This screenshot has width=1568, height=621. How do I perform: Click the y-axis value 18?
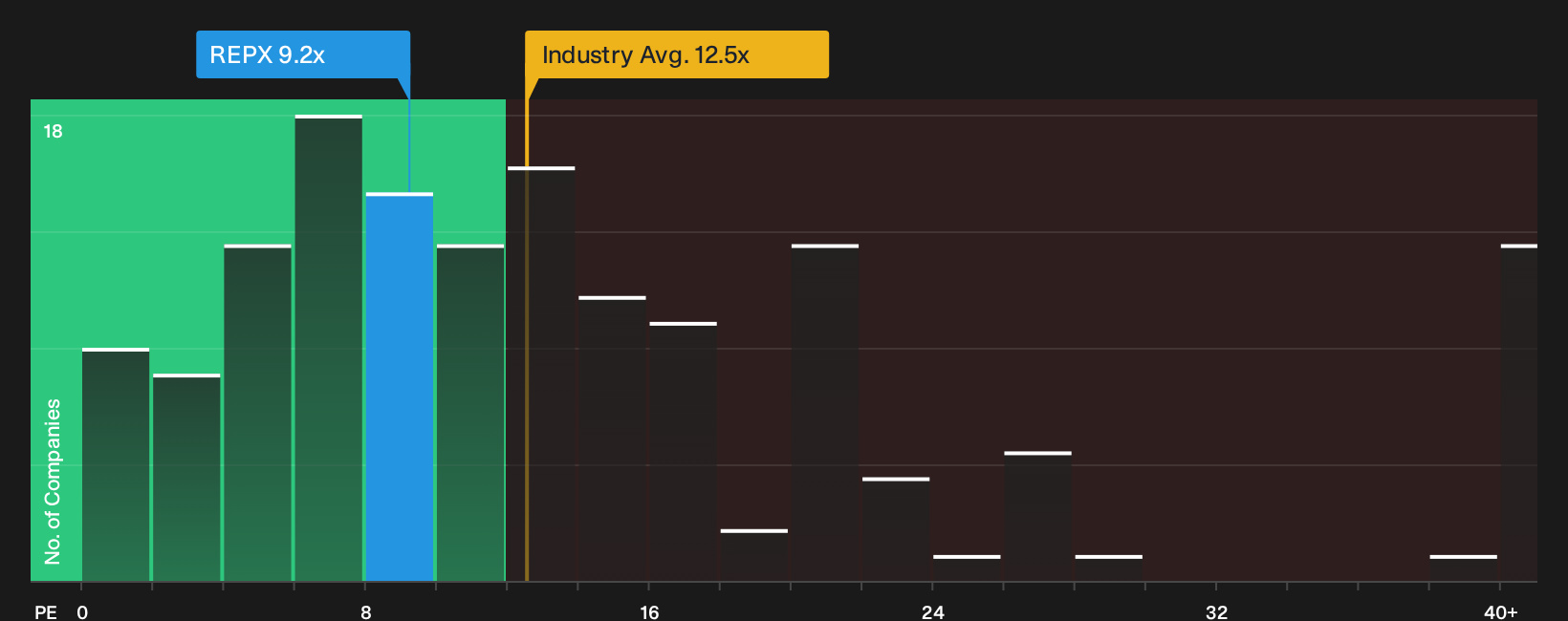(x=53, y=131)
